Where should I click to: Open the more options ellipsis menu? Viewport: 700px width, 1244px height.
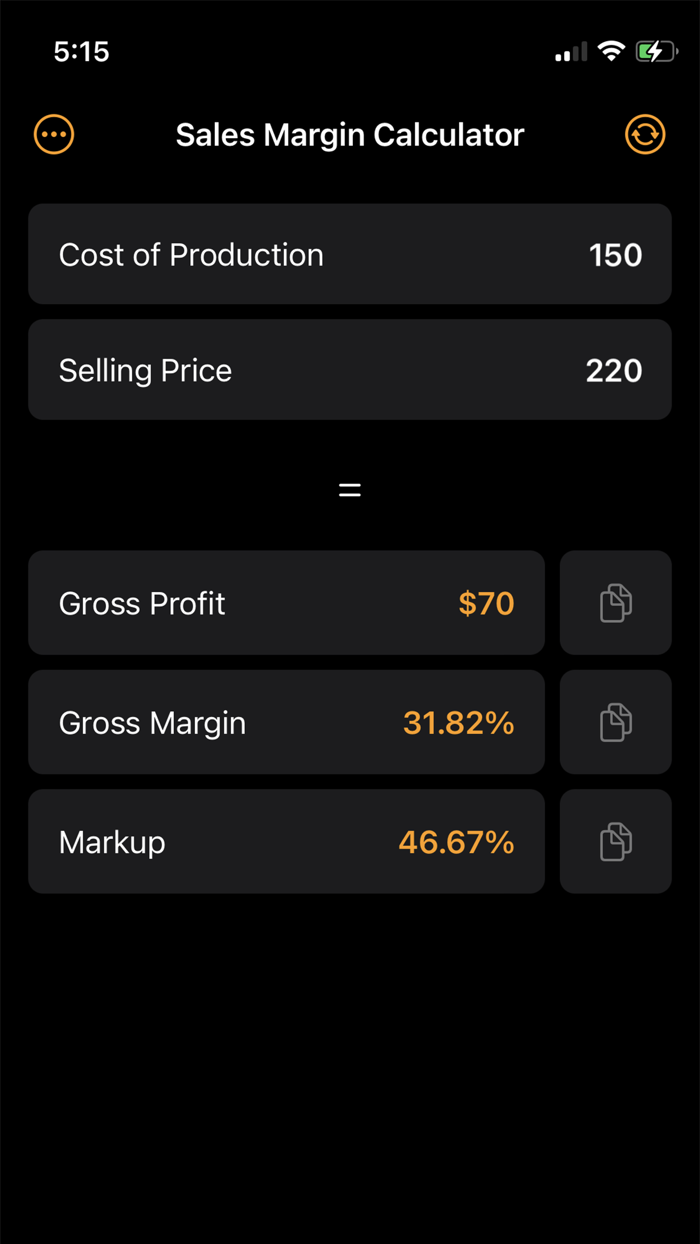click(53, 134)
